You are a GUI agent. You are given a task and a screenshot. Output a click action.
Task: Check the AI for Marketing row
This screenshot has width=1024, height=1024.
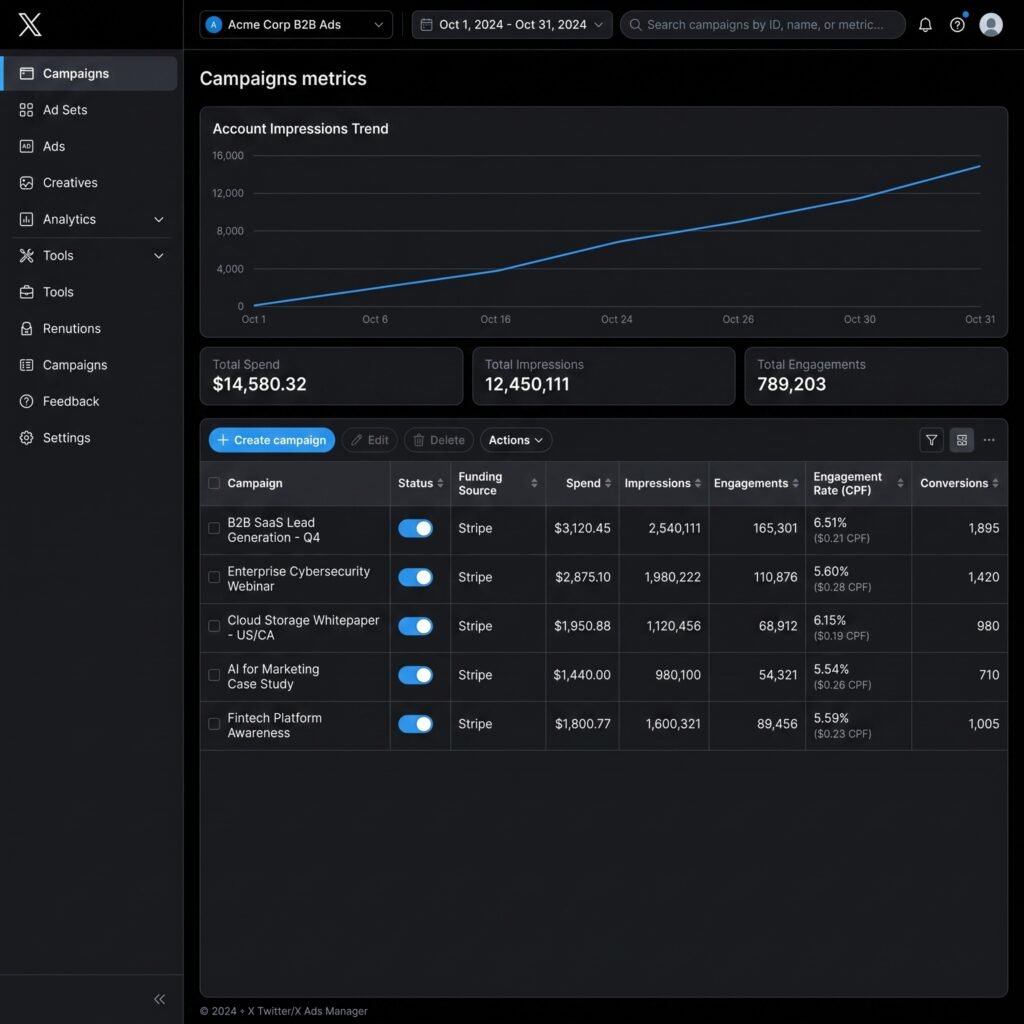coord(214,675)
